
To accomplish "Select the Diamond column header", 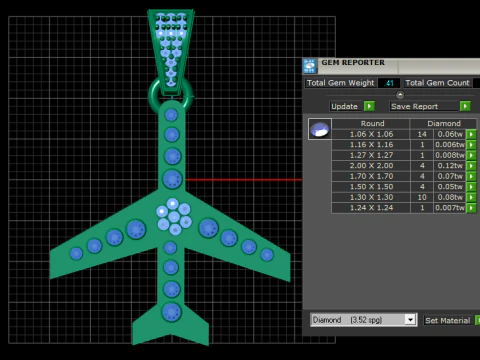I will coord(443,123).
